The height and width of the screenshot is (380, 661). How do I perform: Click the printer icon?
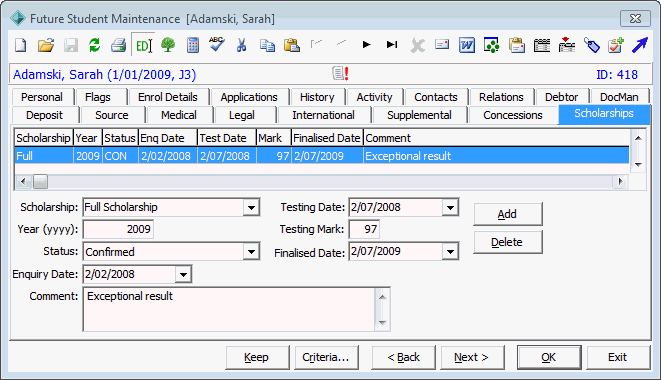(x=118, y=45)
